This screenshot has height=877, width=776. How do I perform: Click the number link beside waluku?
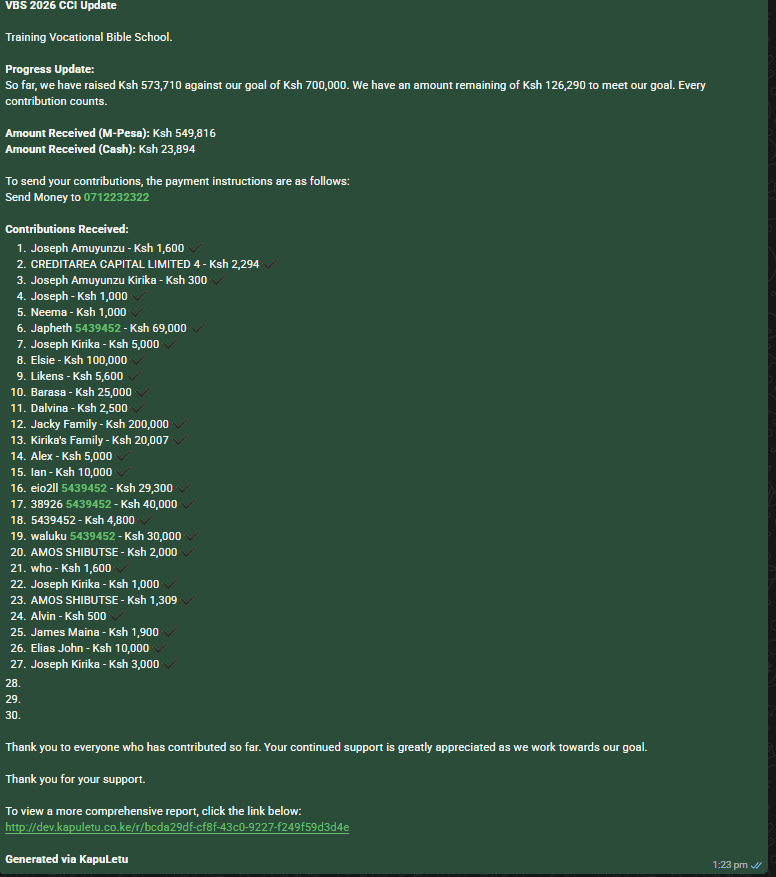92,536
